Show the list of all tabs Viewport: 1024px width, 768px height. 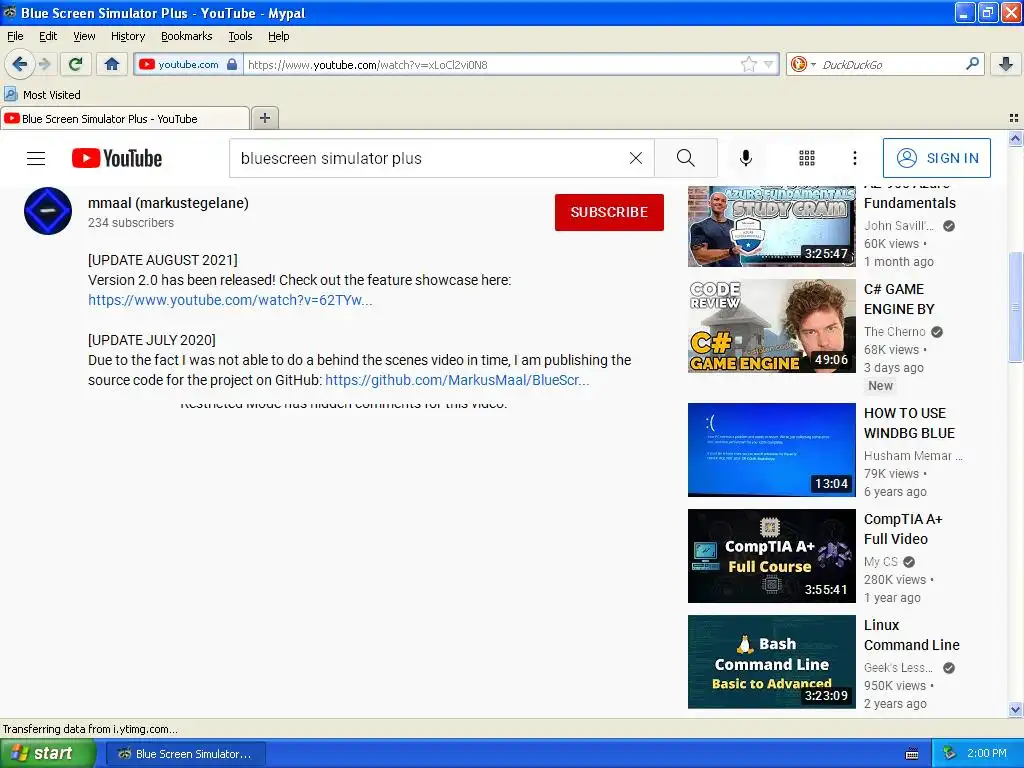point(1014,118)
